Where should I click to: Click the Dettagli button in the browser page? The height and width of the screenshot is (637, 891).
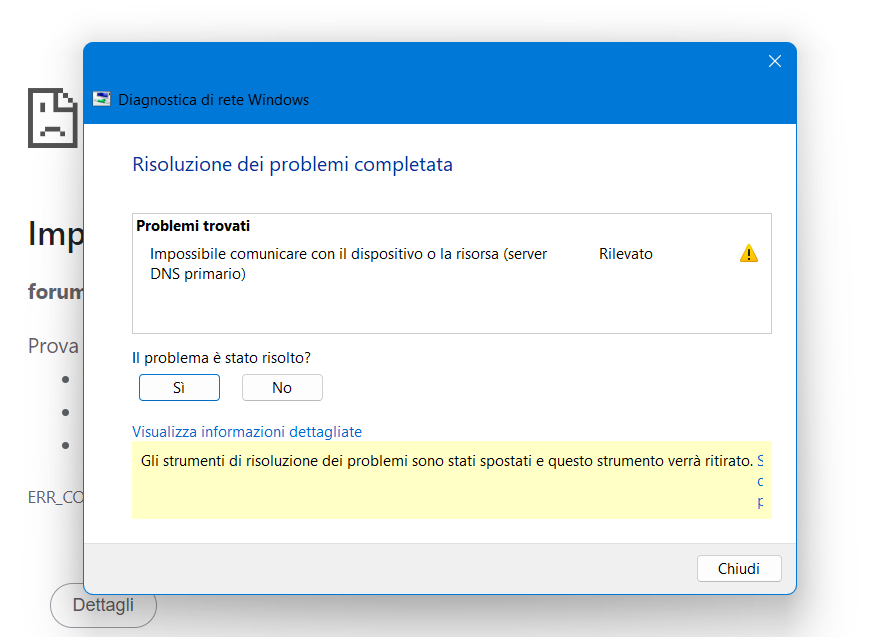103,605
